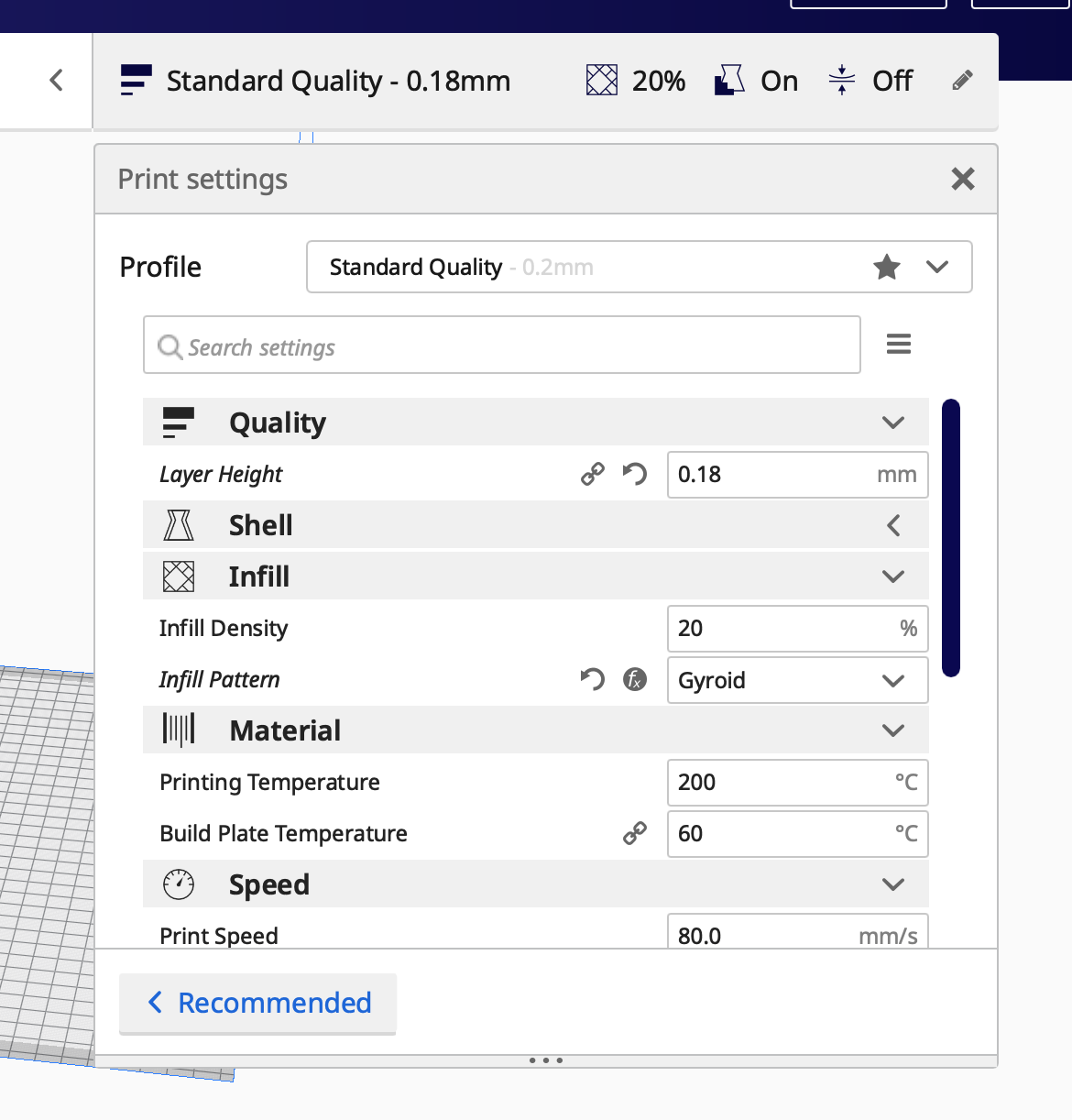Viewport: 1072px width, 1120px height.
Task: Collapse the Quality section chevron
Action: click(x=893, y=423)
